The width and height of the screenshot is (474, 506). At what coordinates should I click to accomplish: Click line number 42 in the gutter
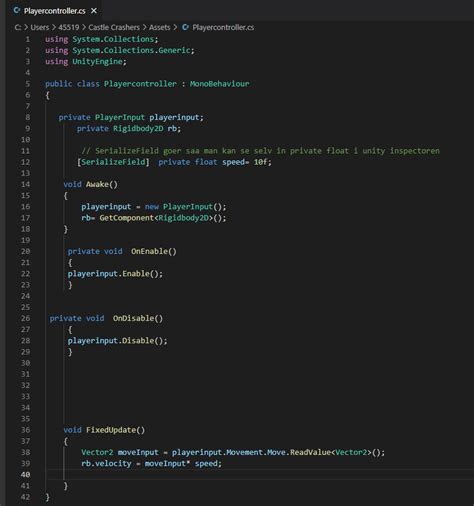point(26,497)
